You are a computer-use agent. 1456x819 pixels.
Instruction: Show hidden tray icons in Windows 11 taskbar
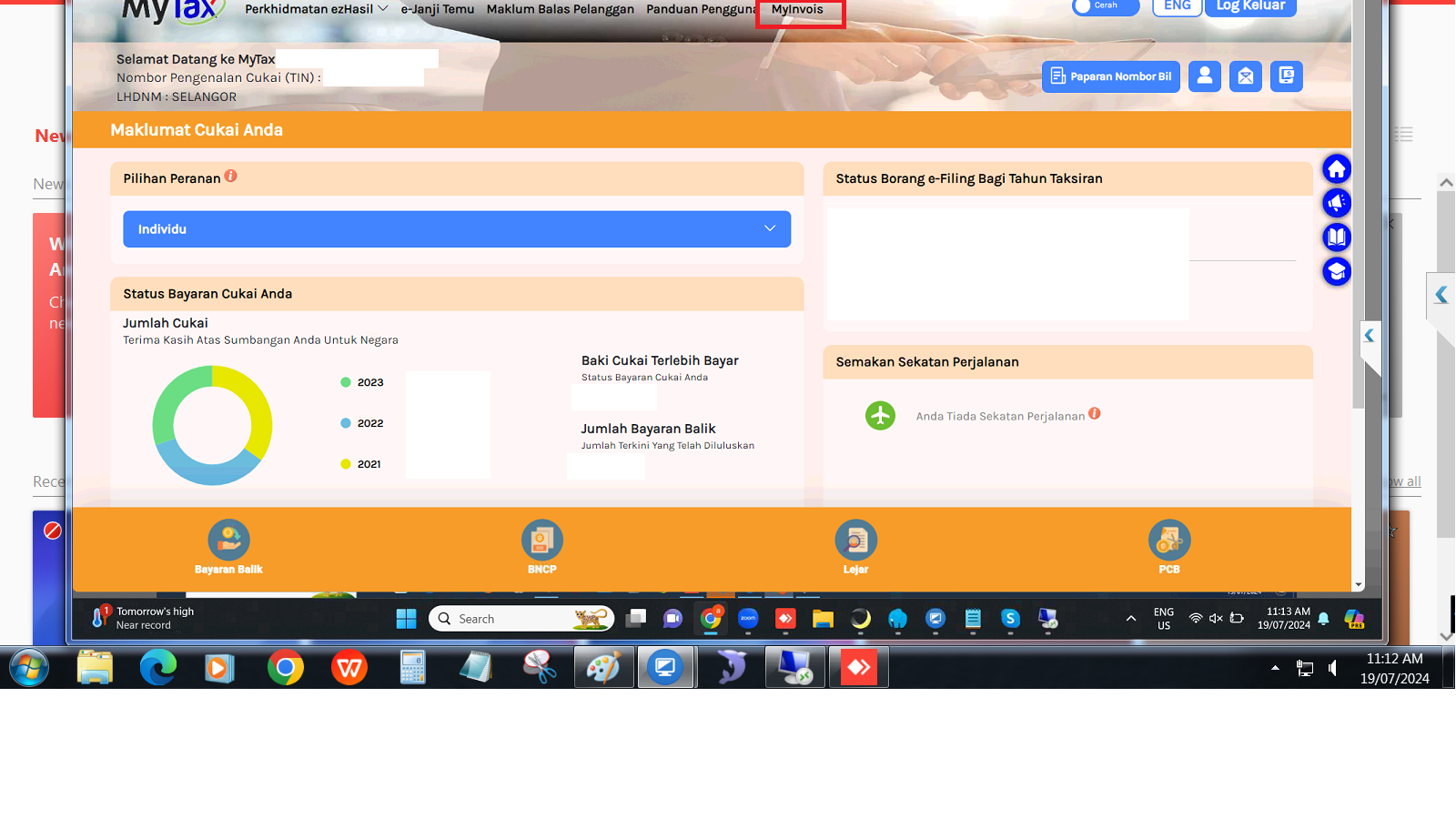(x=1130, y=619)
